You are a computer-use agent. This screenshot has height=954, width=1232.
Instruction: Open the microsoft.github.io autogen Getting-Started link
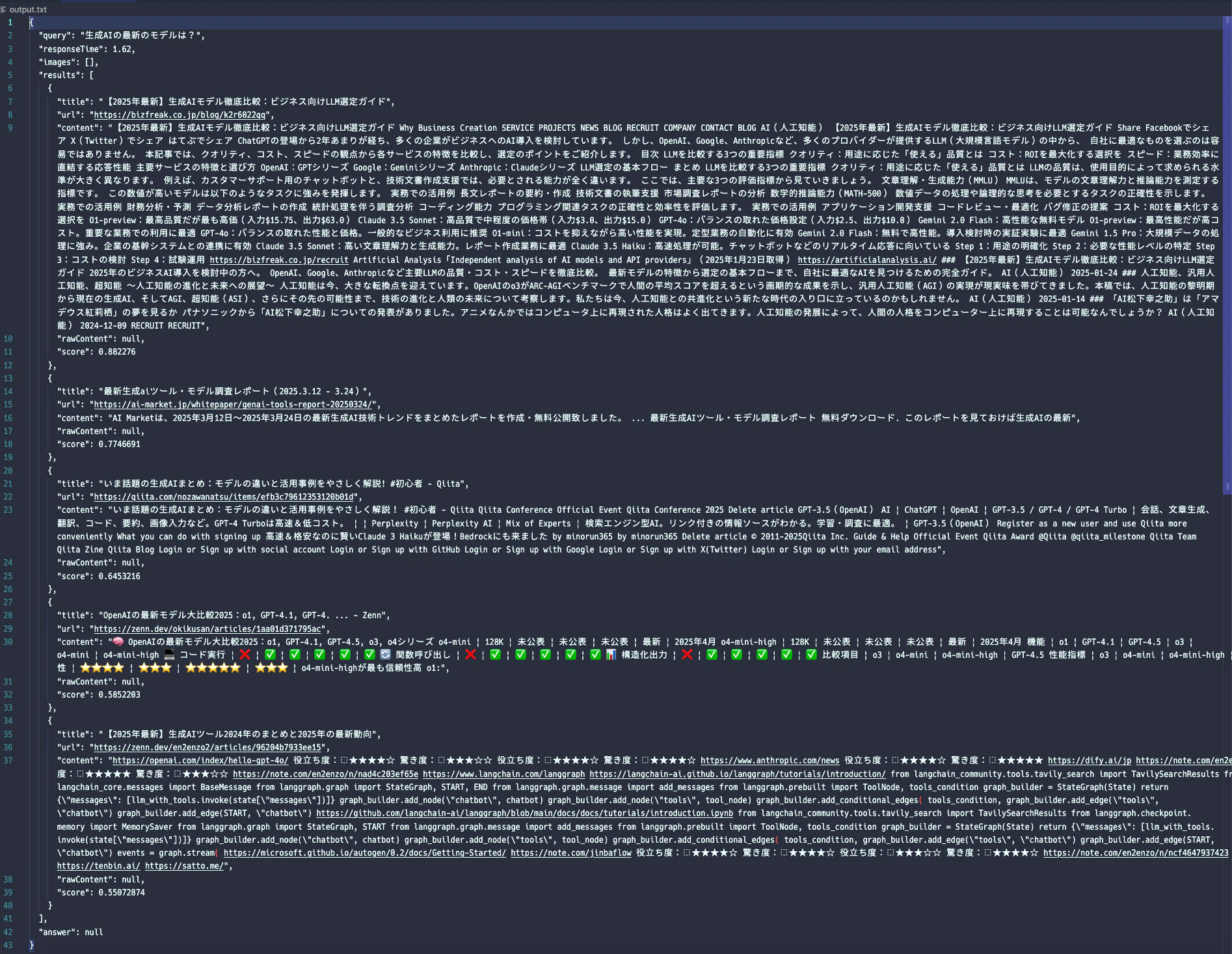(365, 853)
